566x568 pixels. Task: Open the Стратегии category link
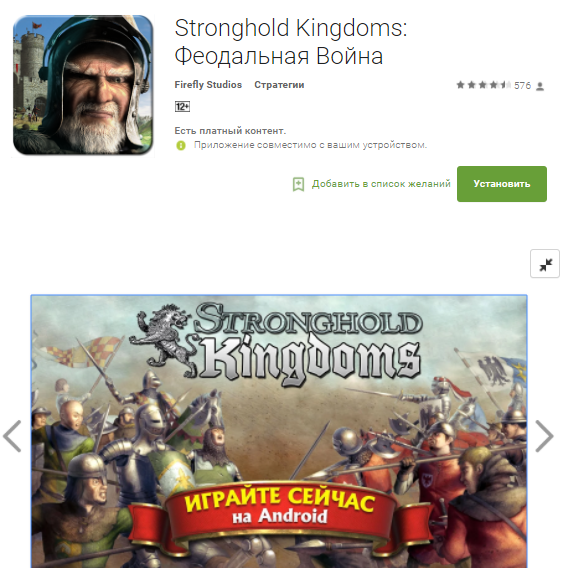pos(279,85)
